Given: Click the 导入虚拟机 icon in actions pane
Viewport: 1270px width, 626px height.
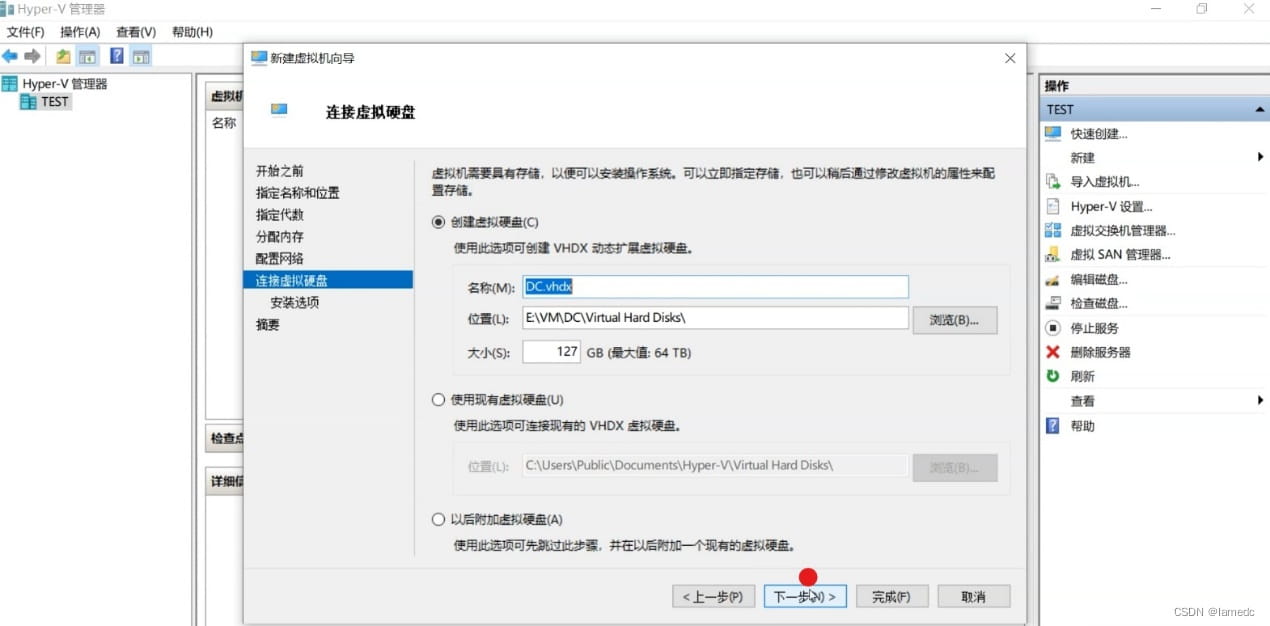Looking at the screenshot, I should [x=1052, y=182].
